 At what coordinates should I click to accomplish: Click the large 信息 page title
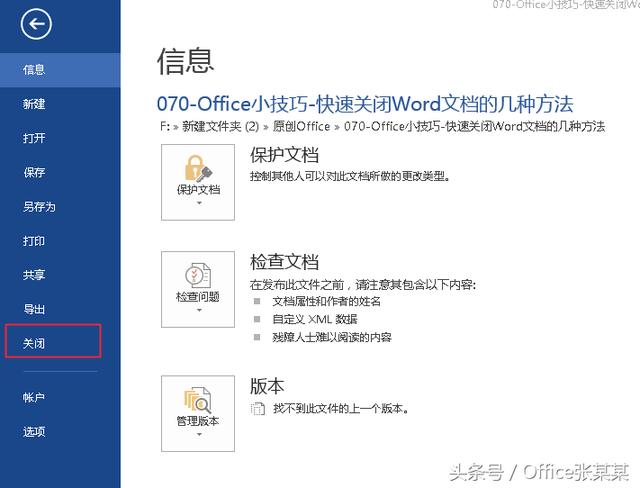coord(185,61)
